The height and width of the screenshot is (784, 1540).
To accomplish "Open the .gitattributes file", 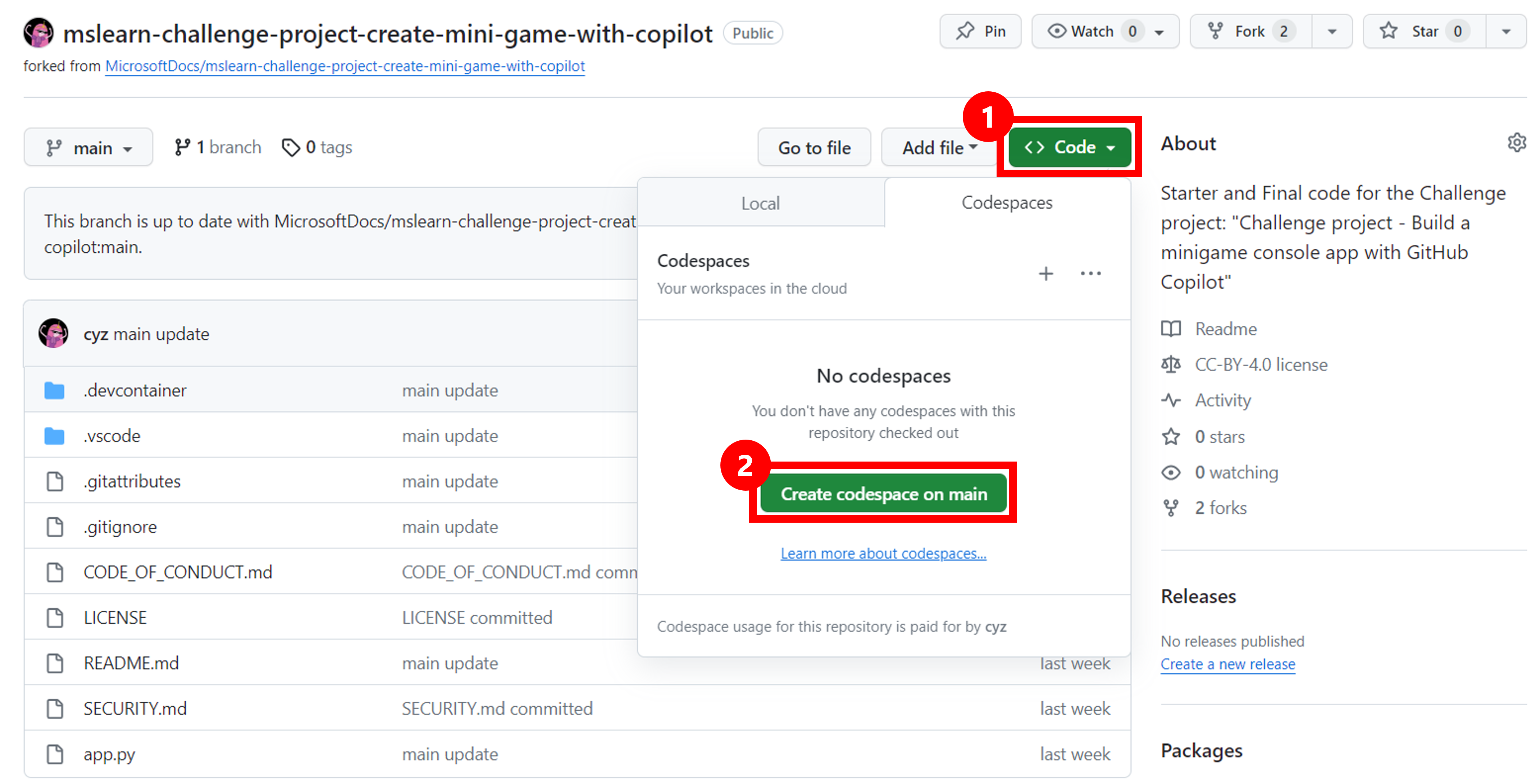I will [132, 481].
